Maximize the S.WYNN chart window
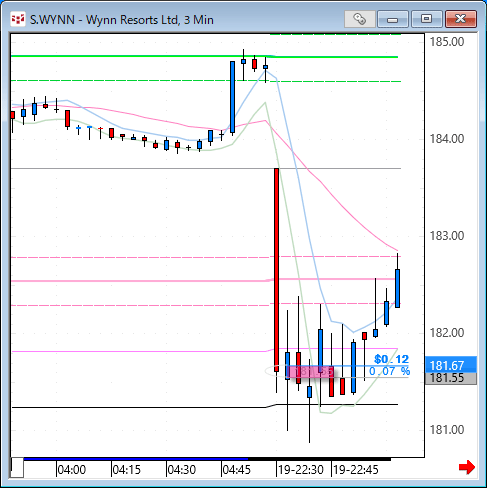Viewport: 487px width, 488px height. 426,19
